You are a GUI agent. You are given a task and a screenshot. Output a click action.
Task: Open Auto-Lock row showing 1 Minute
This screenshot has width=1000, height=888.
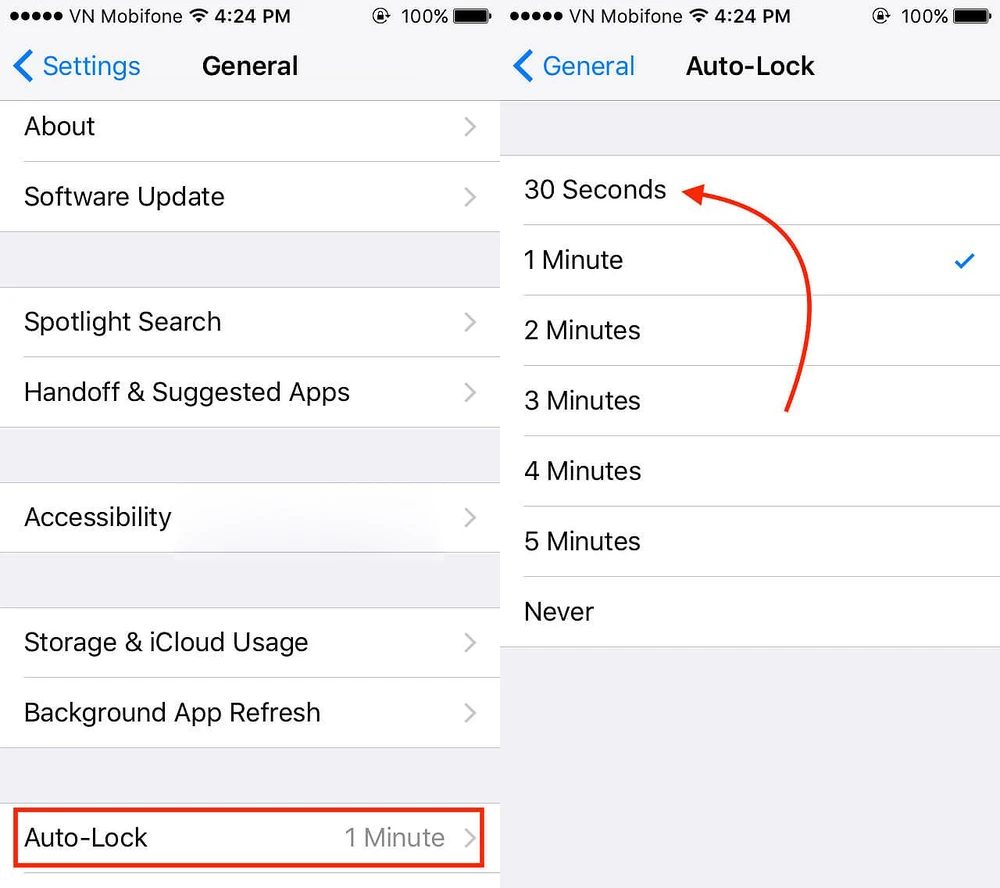[x=250, y=837]
